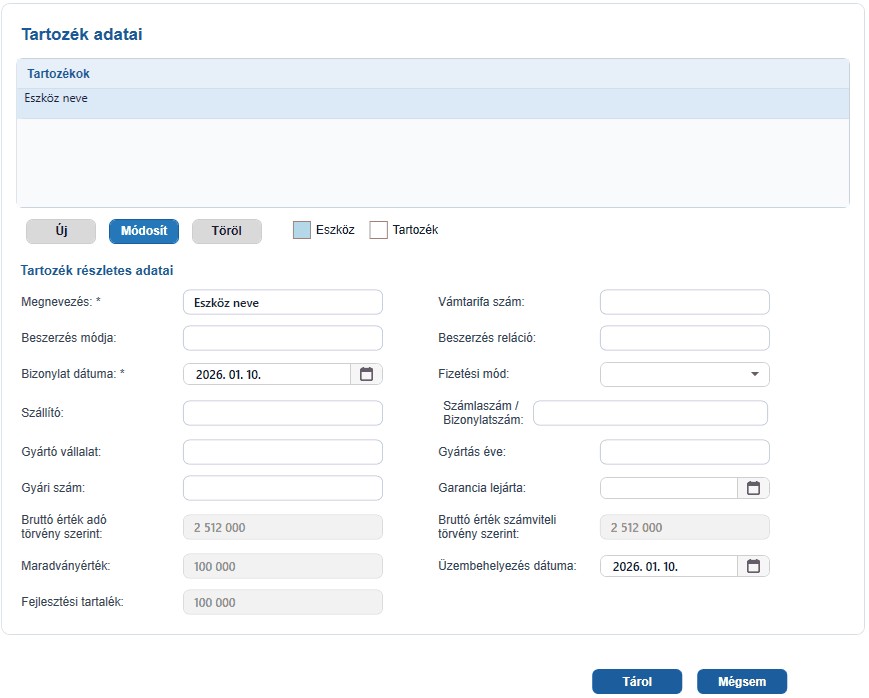The image size is (869, 698).
Task: Focus the Számlaszám / Bizonylatszám input field
Action: coord(650,413)
